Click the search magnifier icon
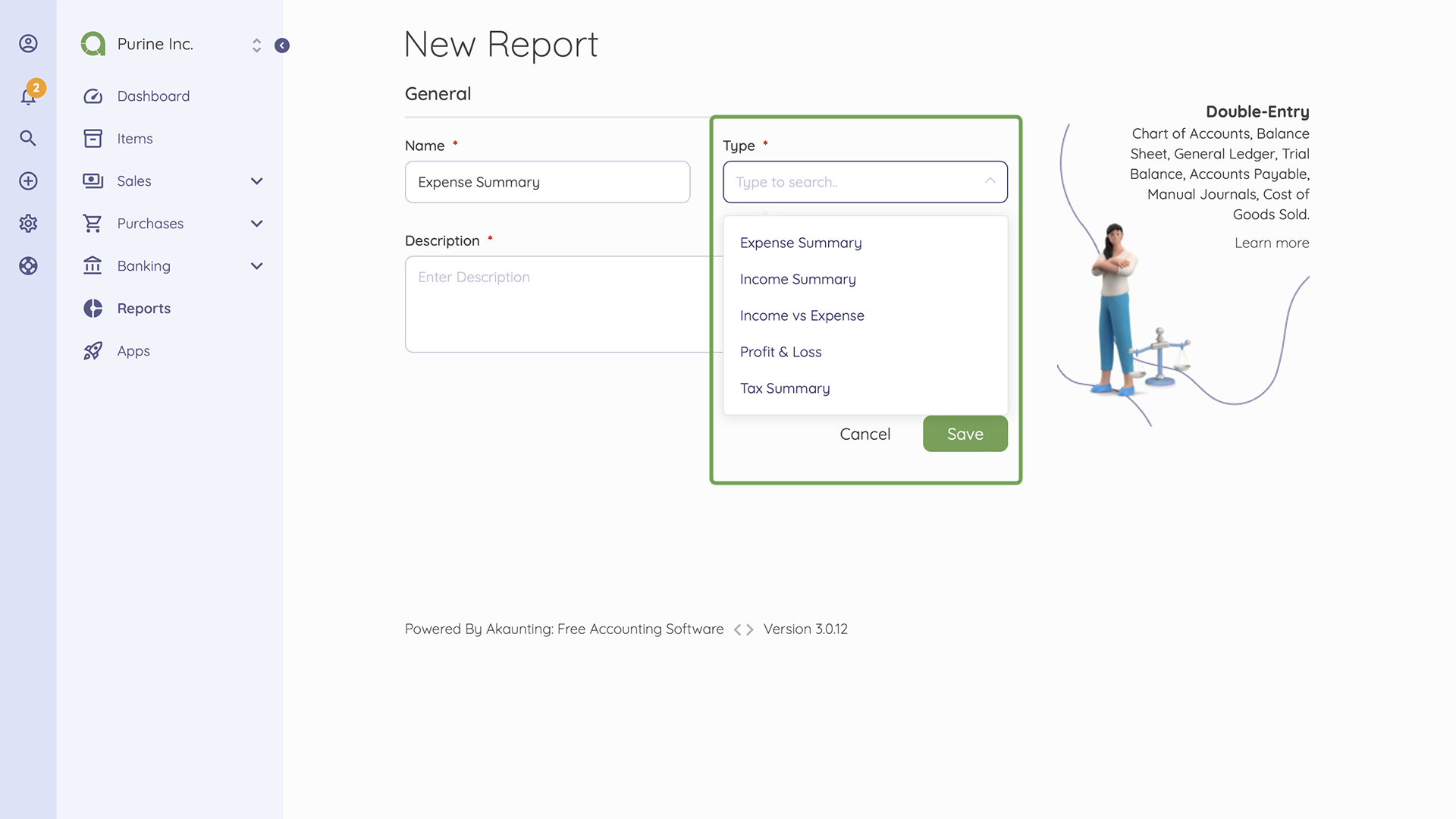 28,138
